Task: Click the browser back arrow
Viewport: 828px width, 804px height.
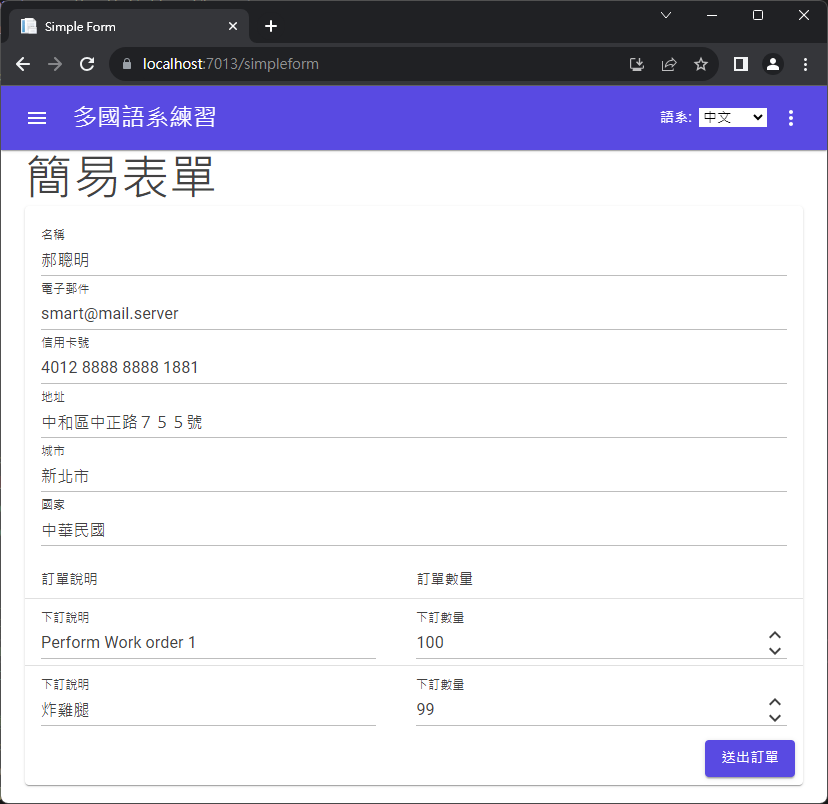Action: 23,64
